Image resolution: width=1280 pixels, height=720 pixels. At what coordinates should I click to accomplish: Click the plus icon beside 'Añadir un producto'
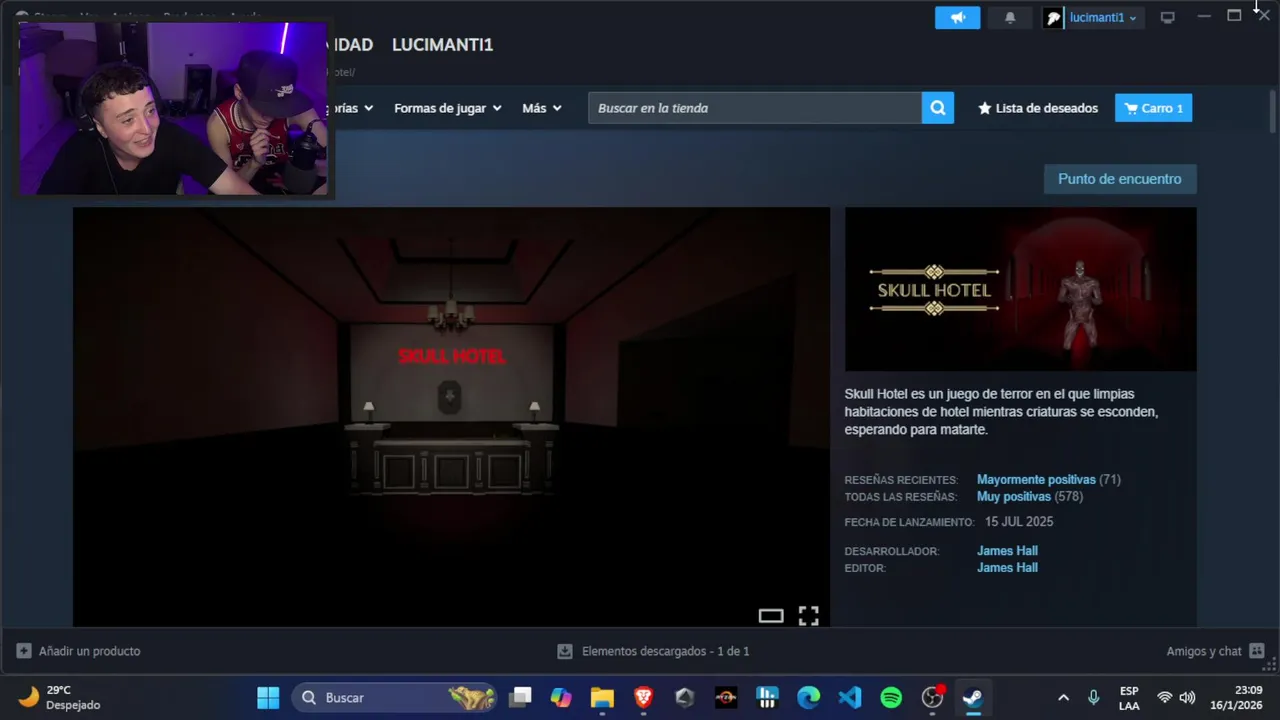coord(24,651)
